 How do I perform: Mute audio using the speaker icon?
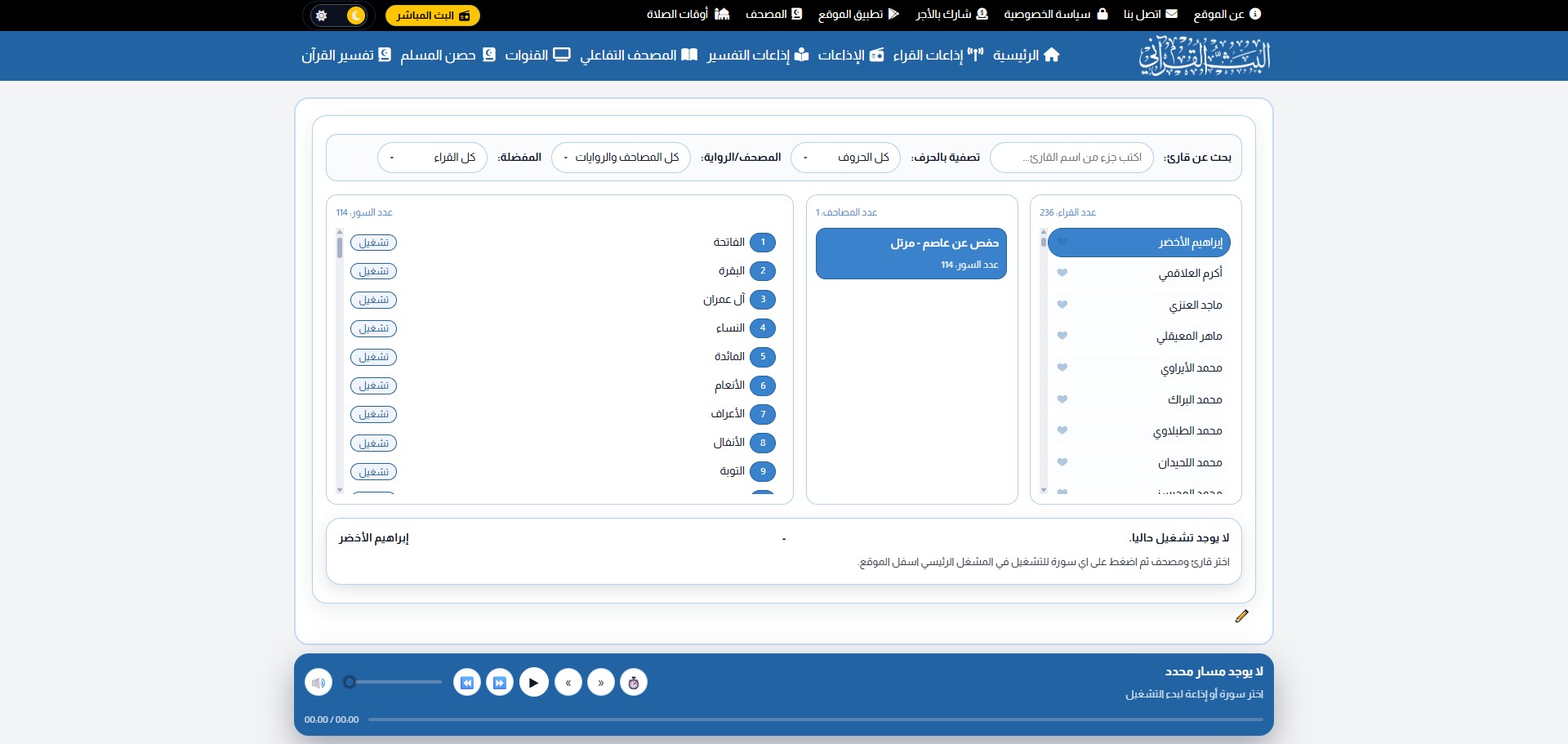click(318, 682)
